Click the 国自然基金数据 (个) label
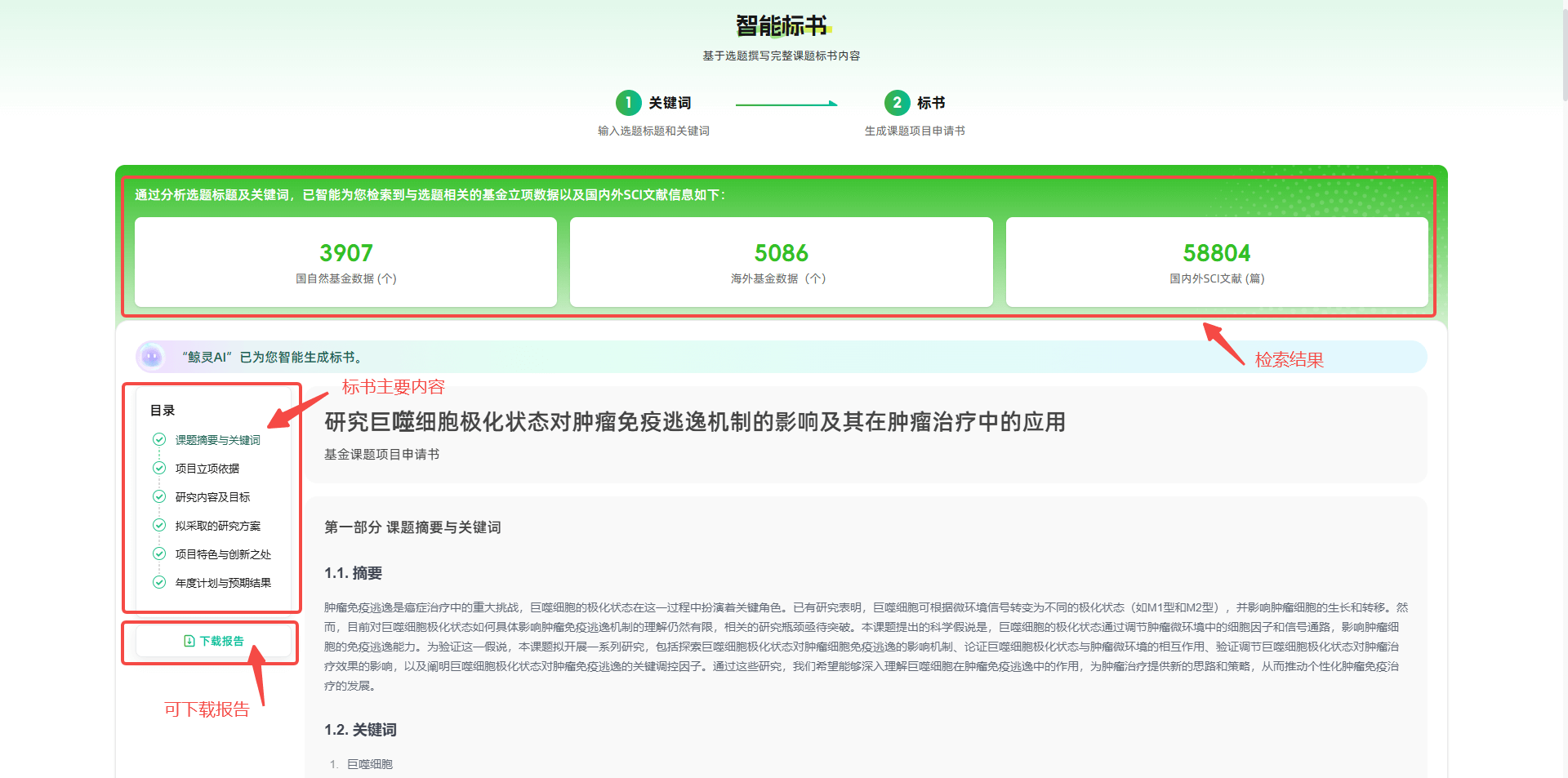The image size is (1568, 778). coord(346,278)
